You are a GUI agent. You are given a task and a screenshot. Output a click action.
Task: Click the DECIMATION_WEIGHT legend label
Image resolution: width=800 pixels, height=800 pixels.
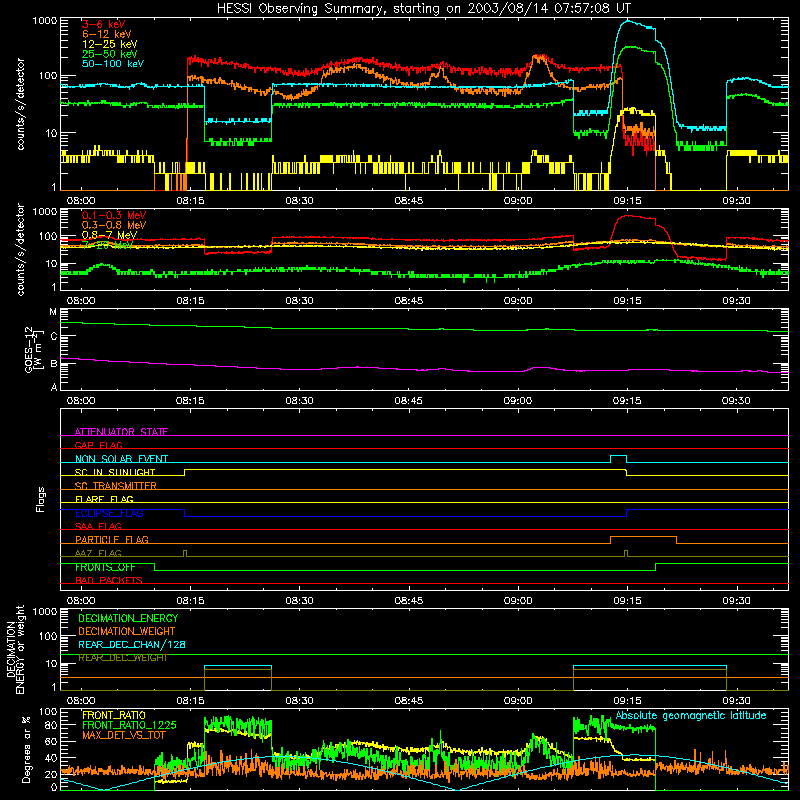pyautogui.click(x=127, y=631)
